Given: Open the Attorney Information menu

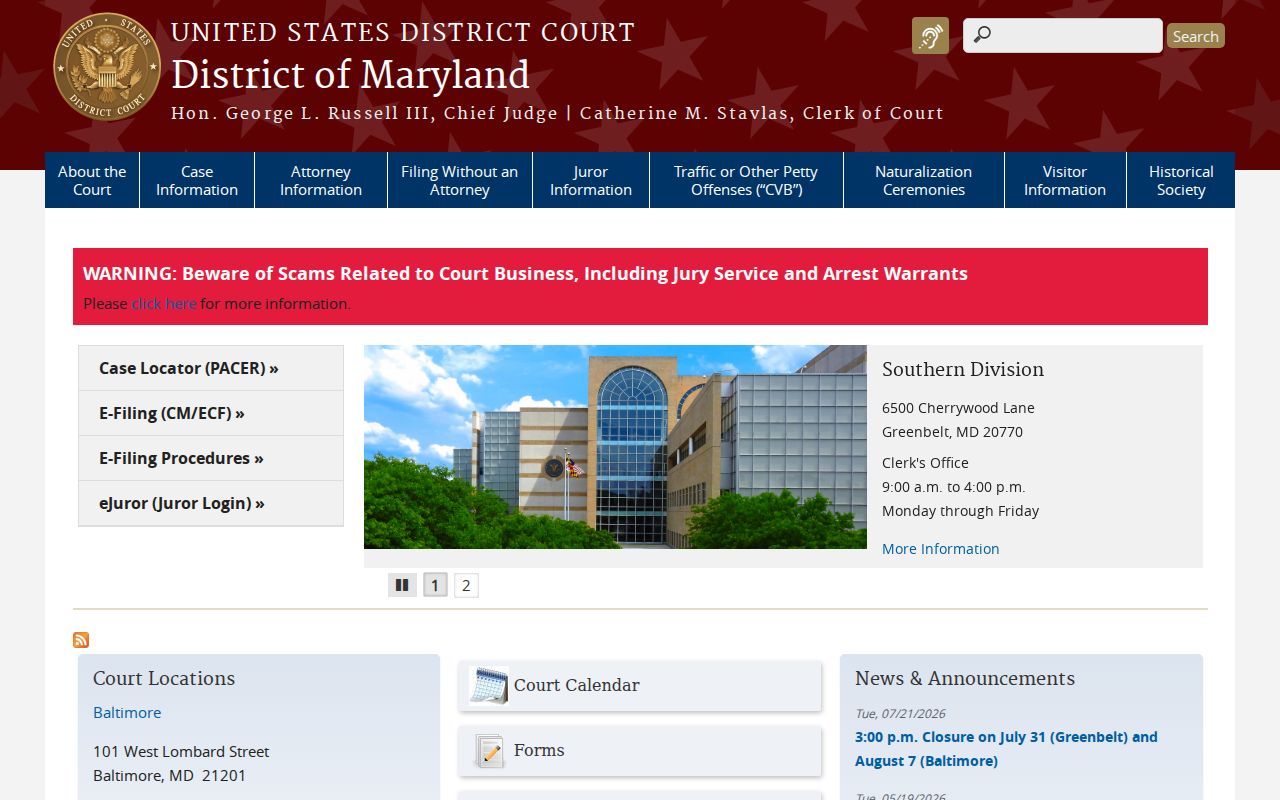Looking at the screenshot, I should [x=321, y=180].
